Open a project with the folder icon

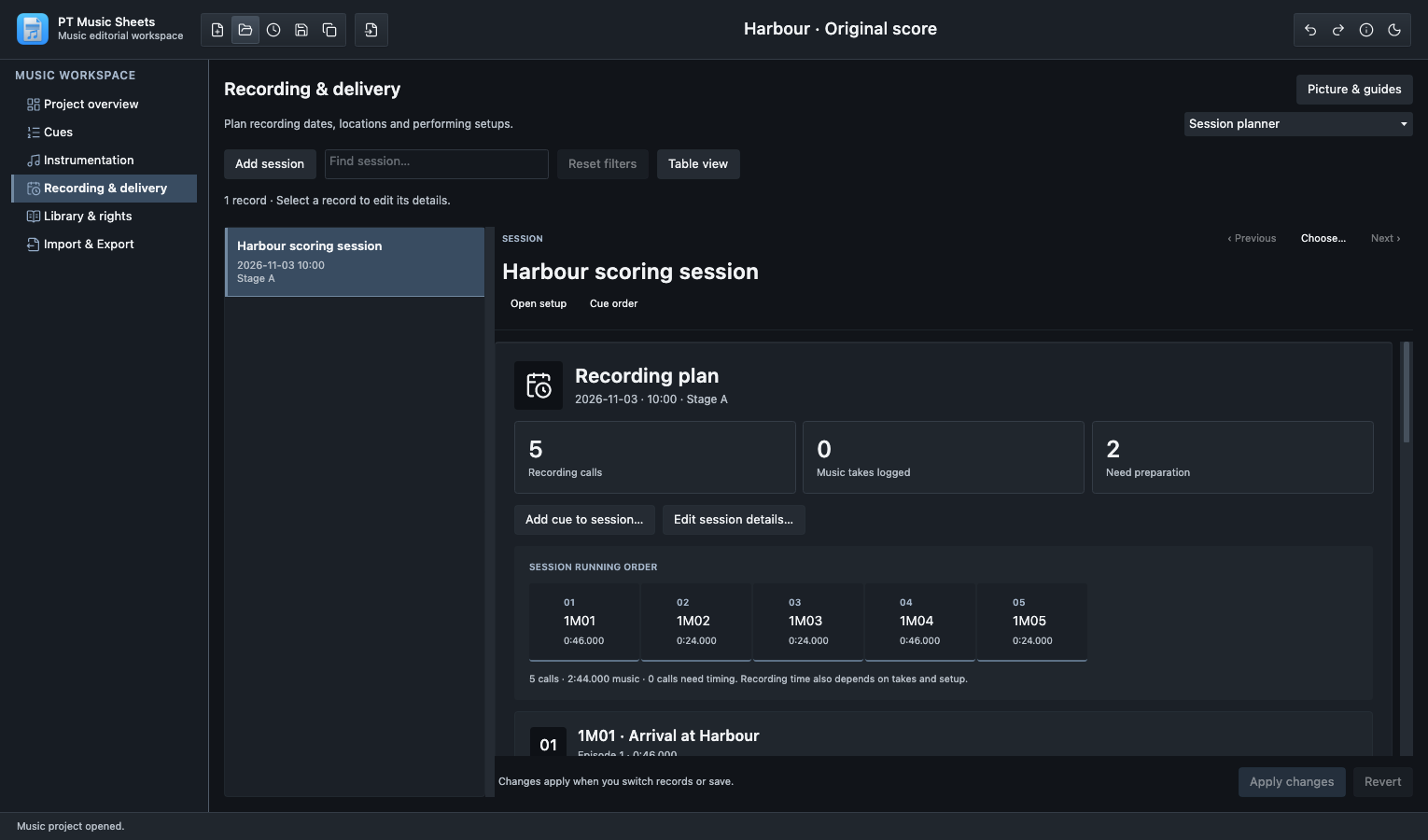[245, 30]
